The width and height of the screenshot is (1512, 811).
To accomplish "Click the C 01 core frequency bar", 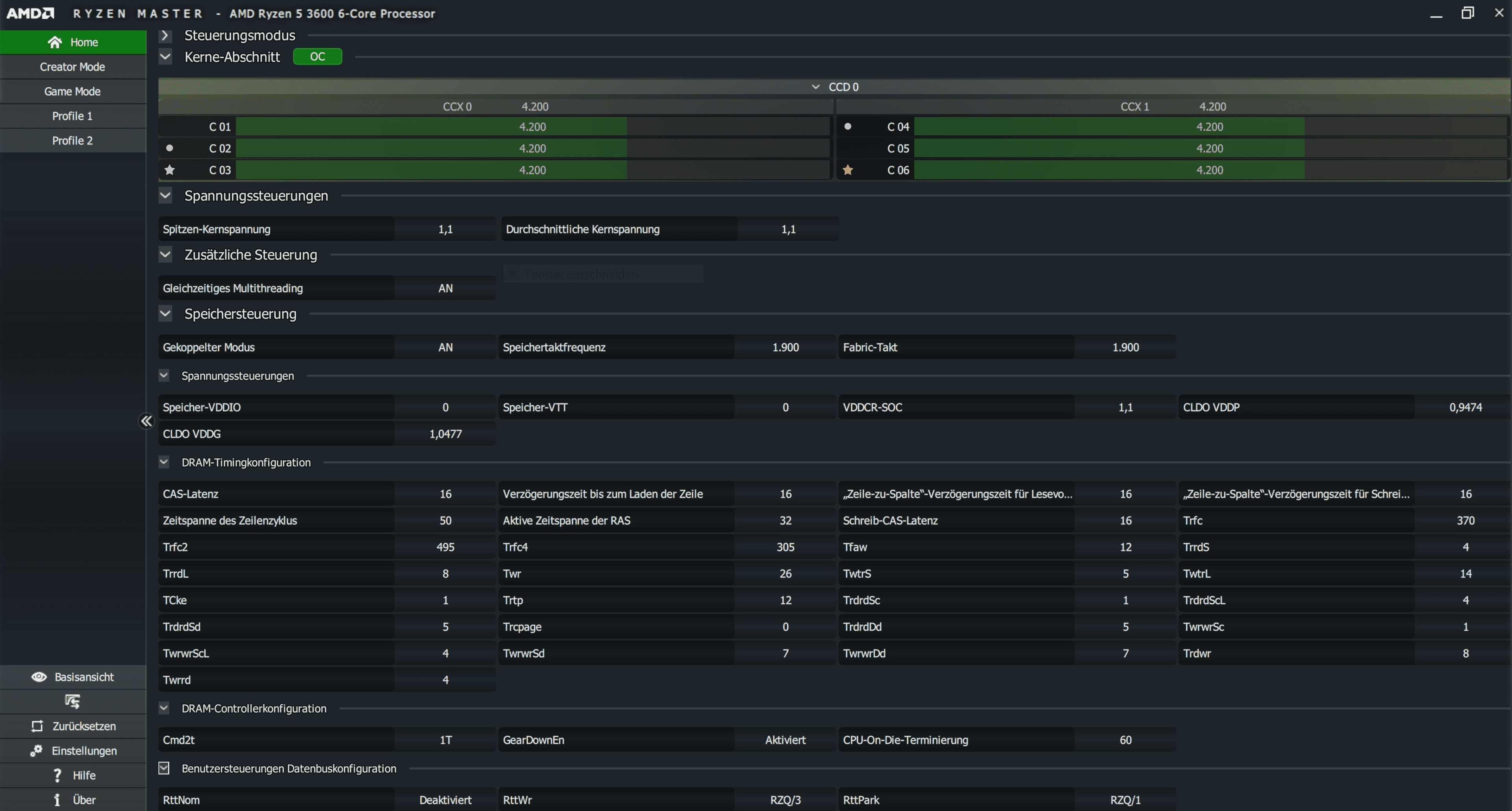I will pyautogui.click(x=532, y=127).
